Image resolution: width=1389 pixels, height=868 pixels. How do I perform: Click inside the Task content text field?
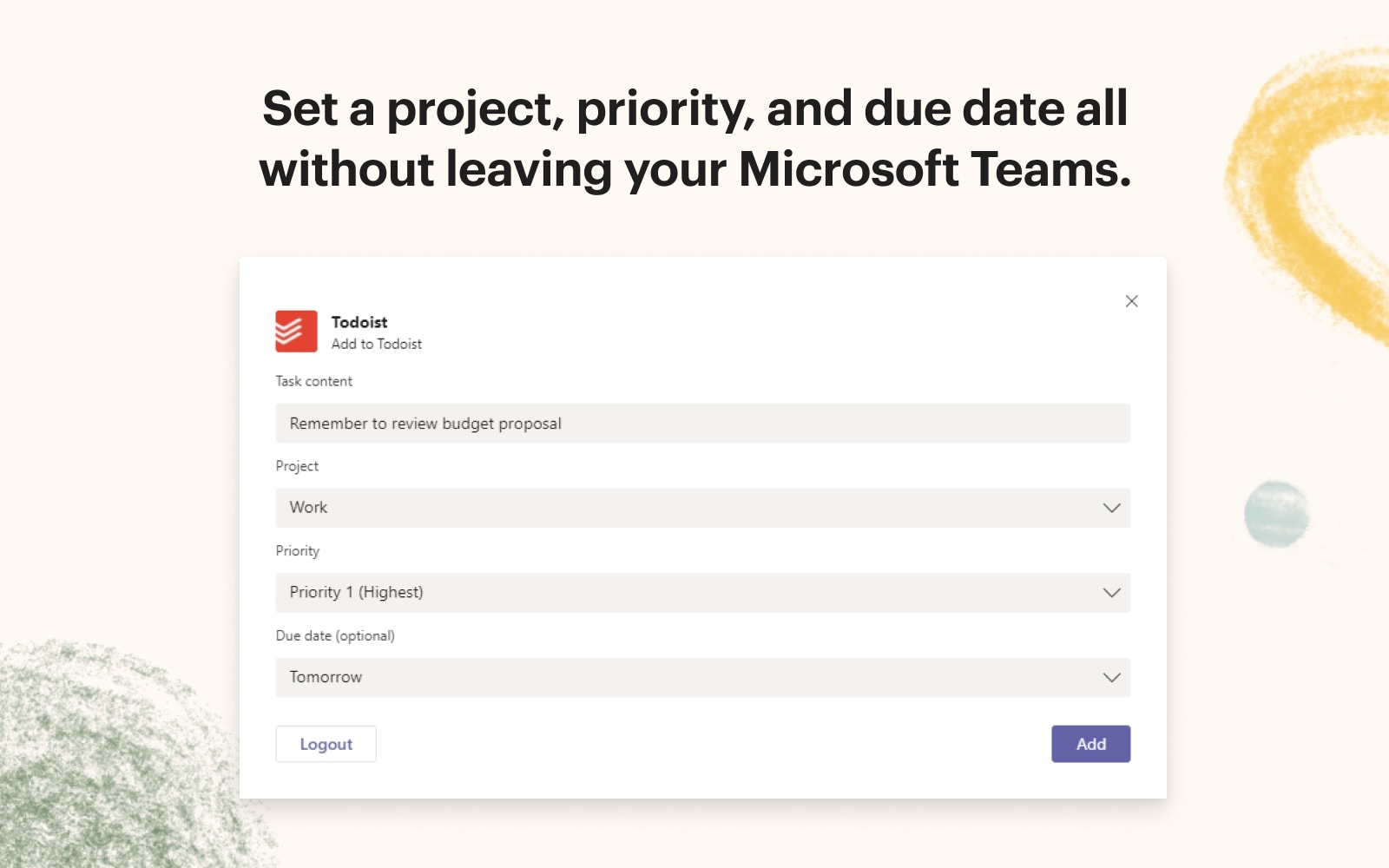coord(701,424)
